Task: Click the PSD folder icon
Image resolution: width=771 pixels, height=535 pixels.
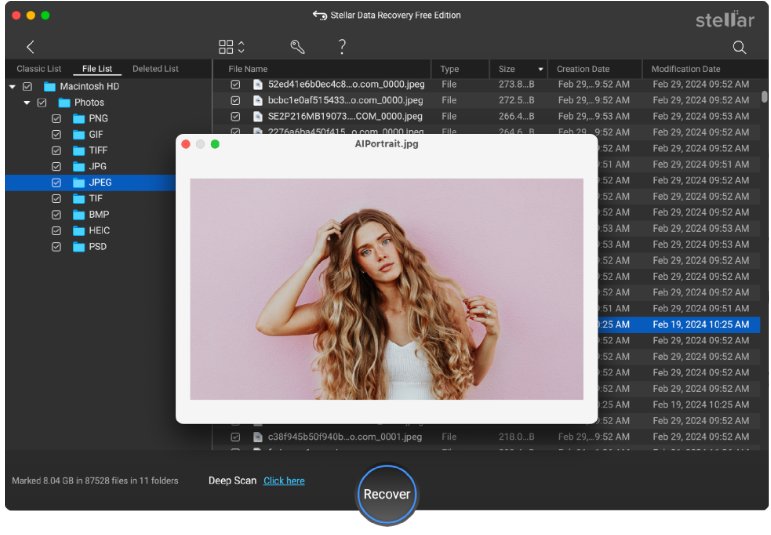Action: pos(79,246)
